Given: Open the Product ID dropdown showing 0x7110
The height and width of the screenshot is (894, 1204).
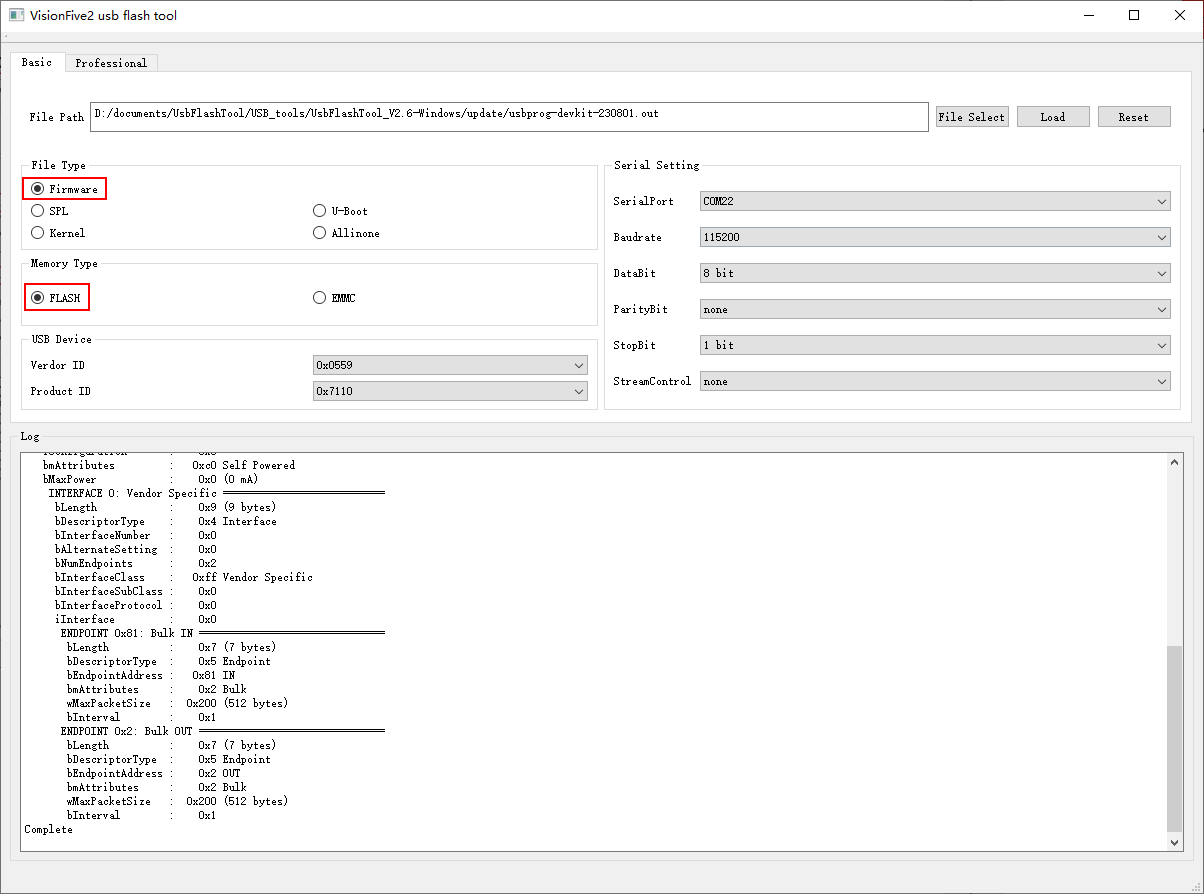Looking at the screenshot, I should (450, 391).
